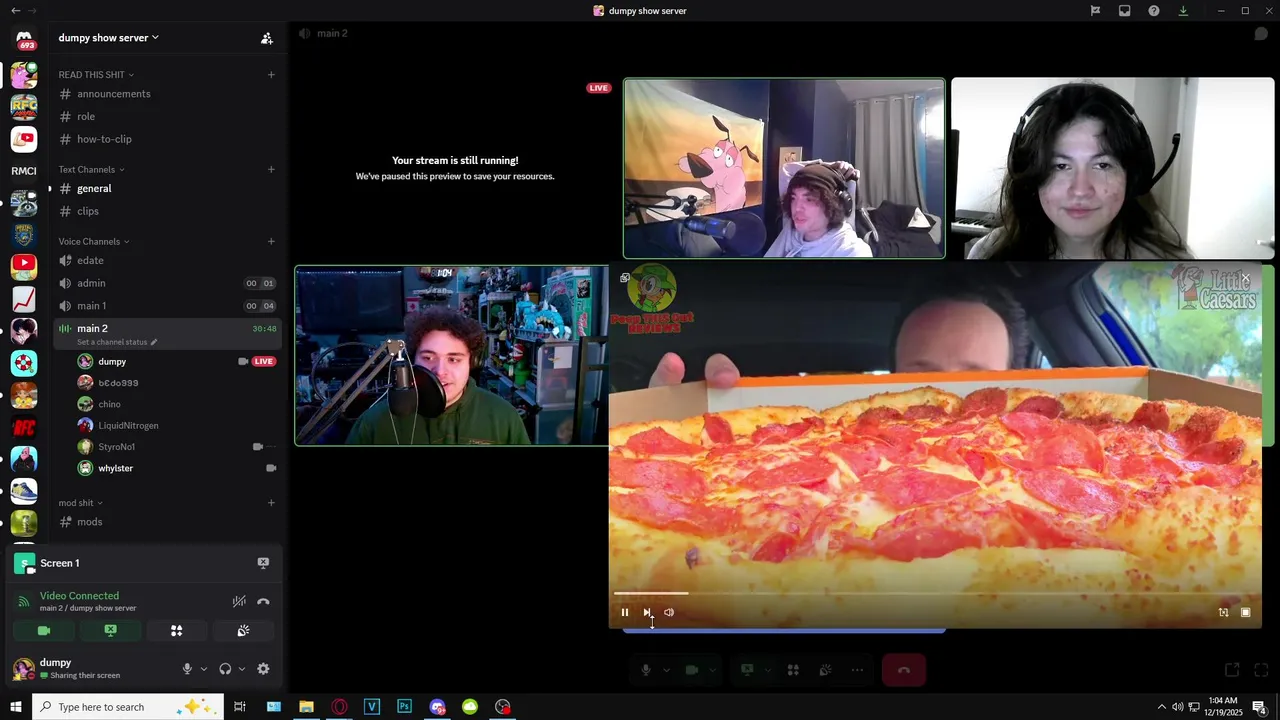Toggle screen share green button in voice panel
The width and height of the screenshot is (1280, 720).
click(x=111, y=630)
